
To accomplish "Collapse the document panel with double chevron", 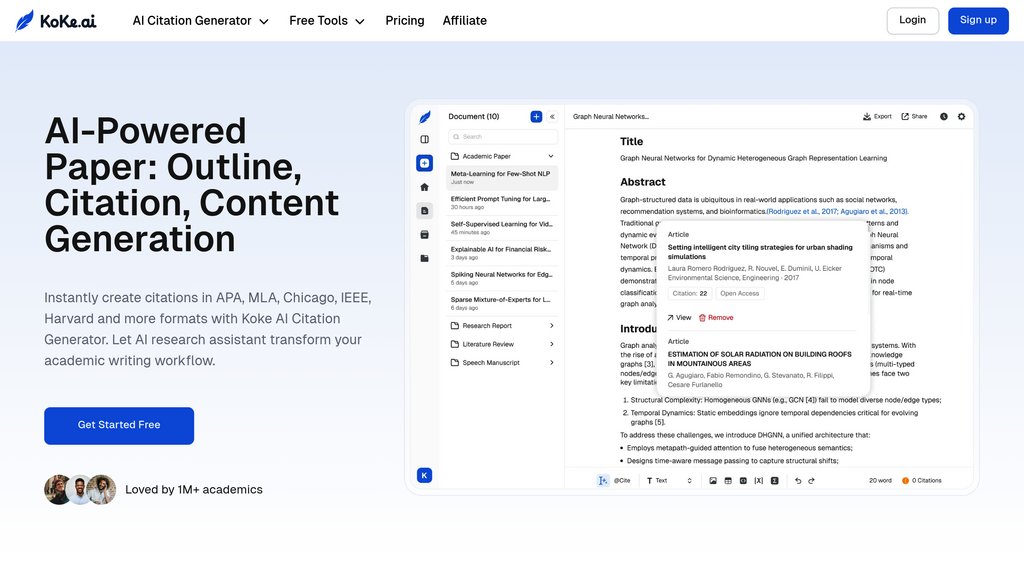I will pyautogui.click(x=552, y=116).
